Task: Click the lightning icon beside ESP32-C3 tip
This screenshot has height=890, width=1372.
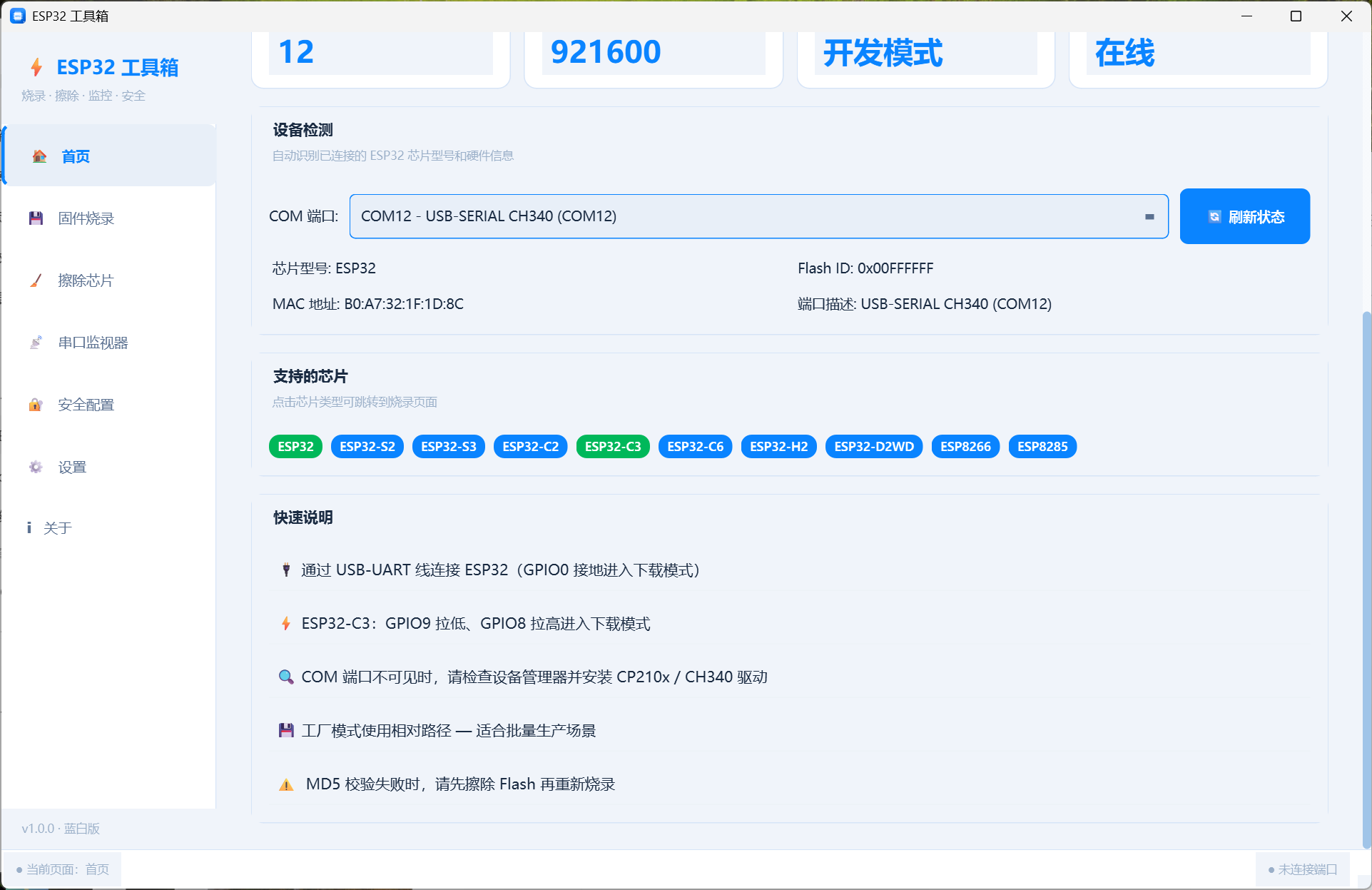Action: coord(286,623)
